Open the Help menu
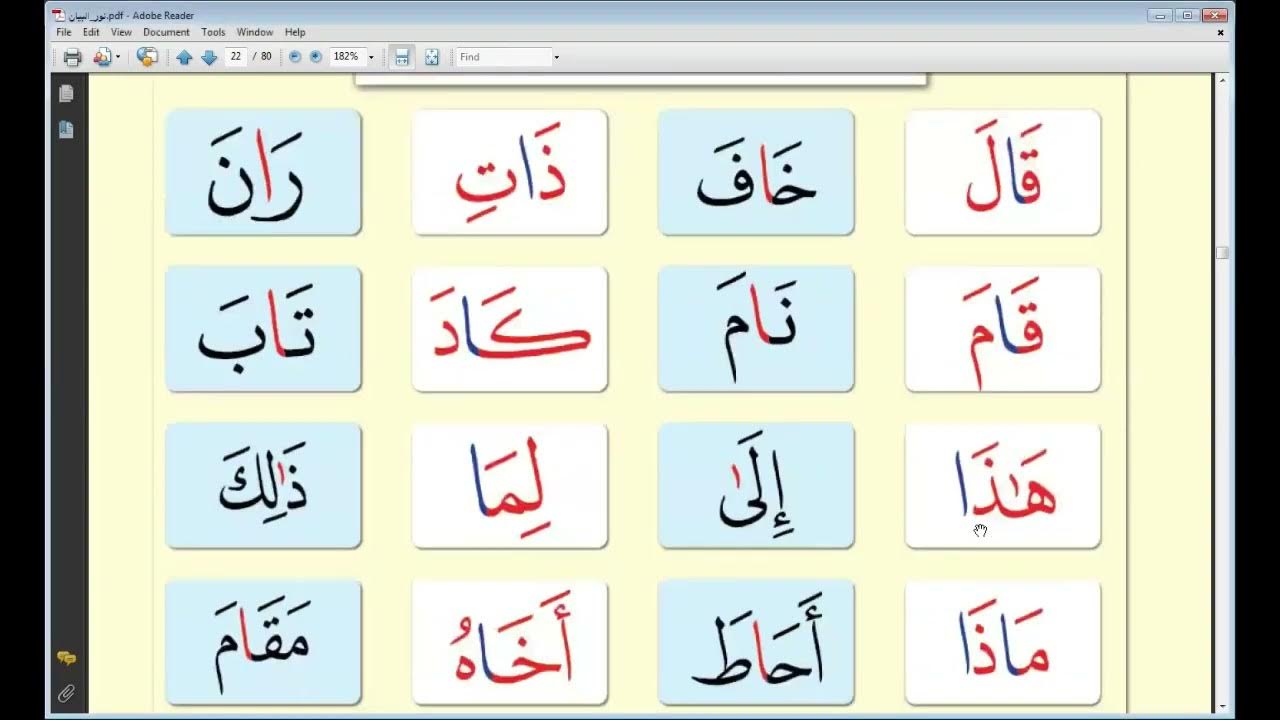 [x=295, y=32]
